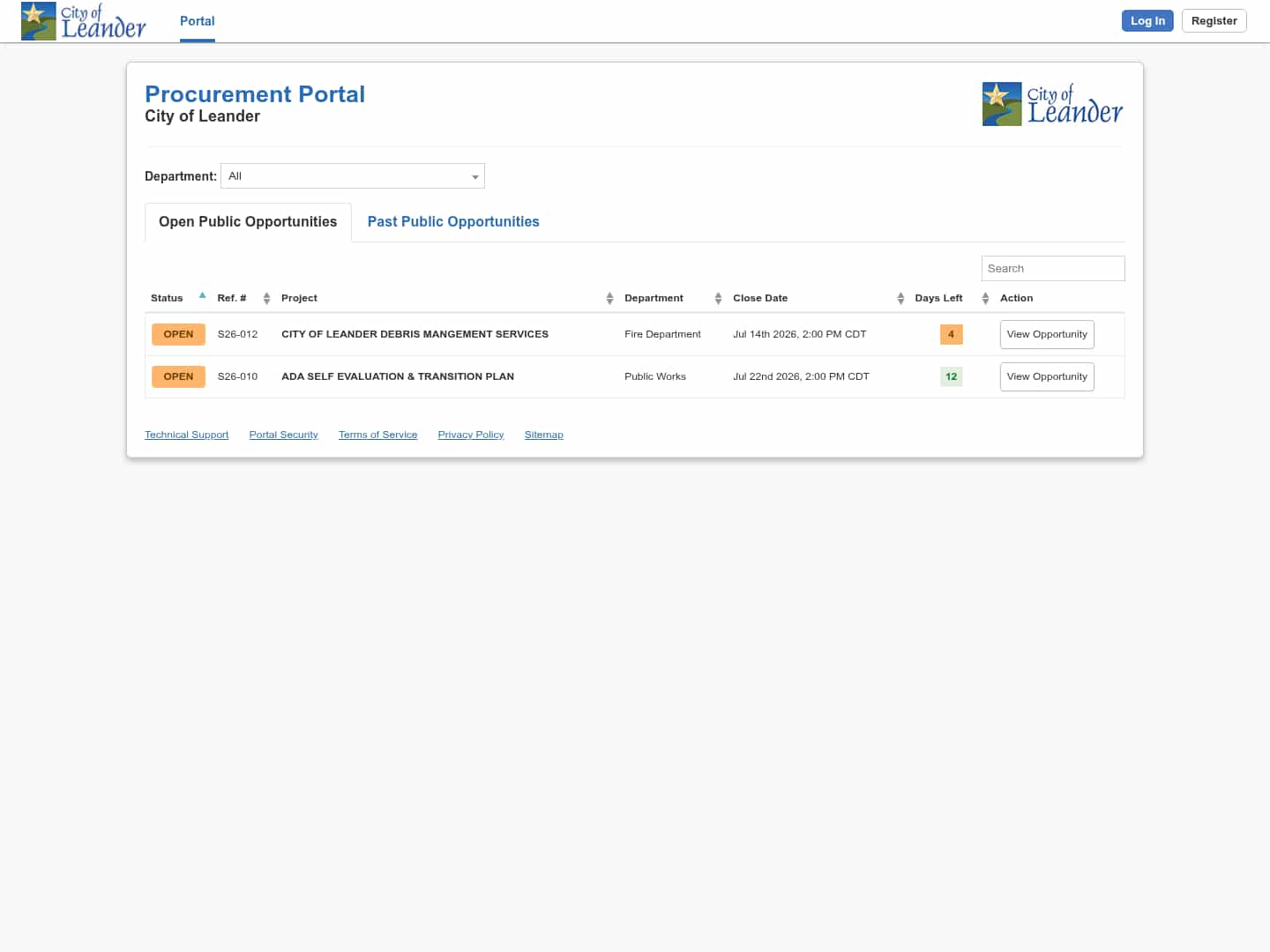Viewport: 1270px width, 952px height.
Task: Click the OPEN status badge for S26-010
Action: pos(178,376)
